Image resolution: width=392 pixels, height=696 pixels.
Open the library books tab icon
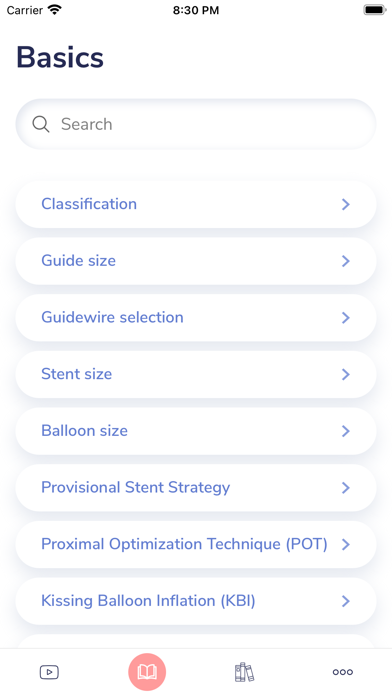click(x=245, y=672)
